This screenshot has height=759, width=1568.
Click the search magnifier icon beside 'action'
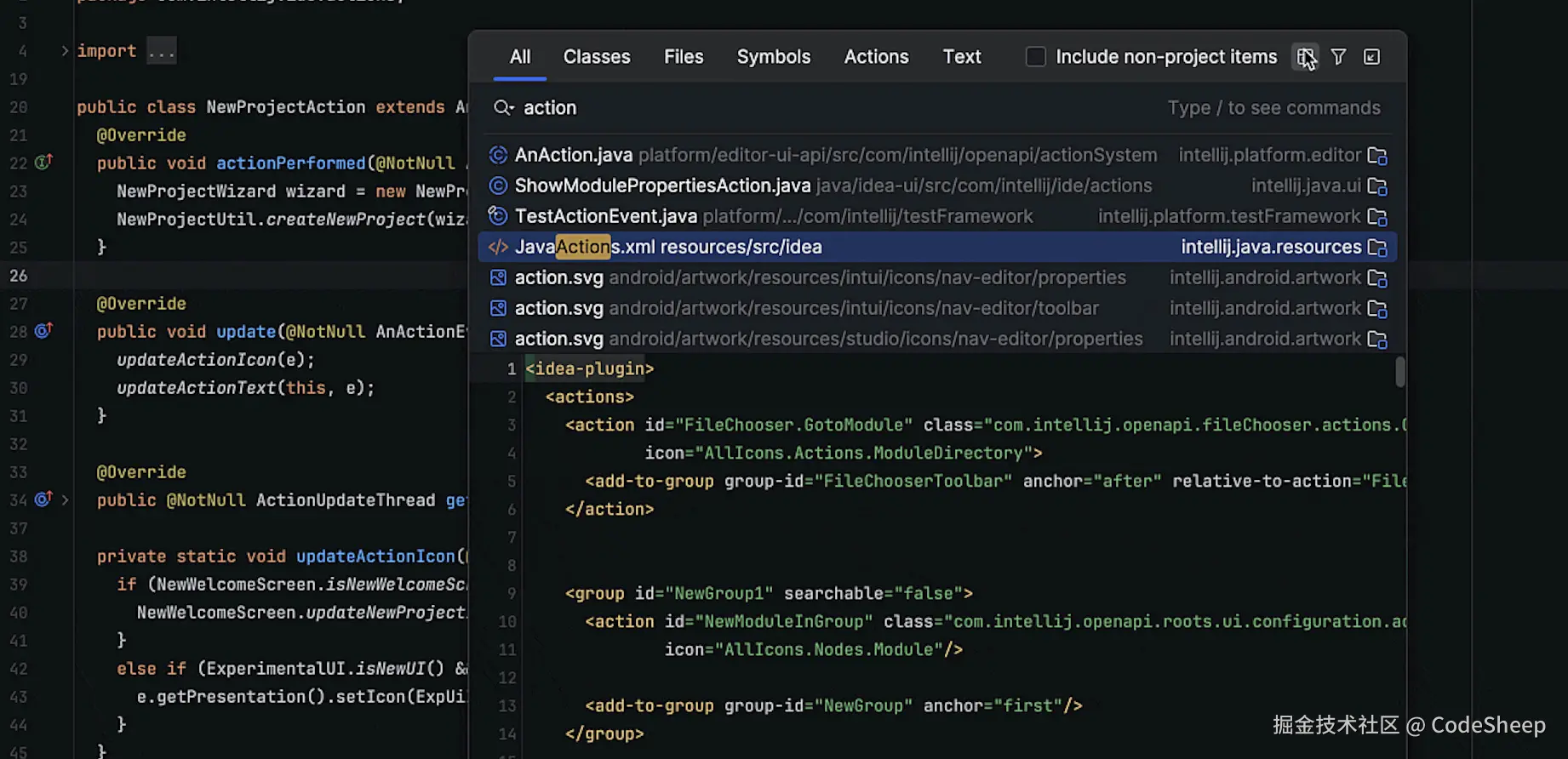pos(503,108)
